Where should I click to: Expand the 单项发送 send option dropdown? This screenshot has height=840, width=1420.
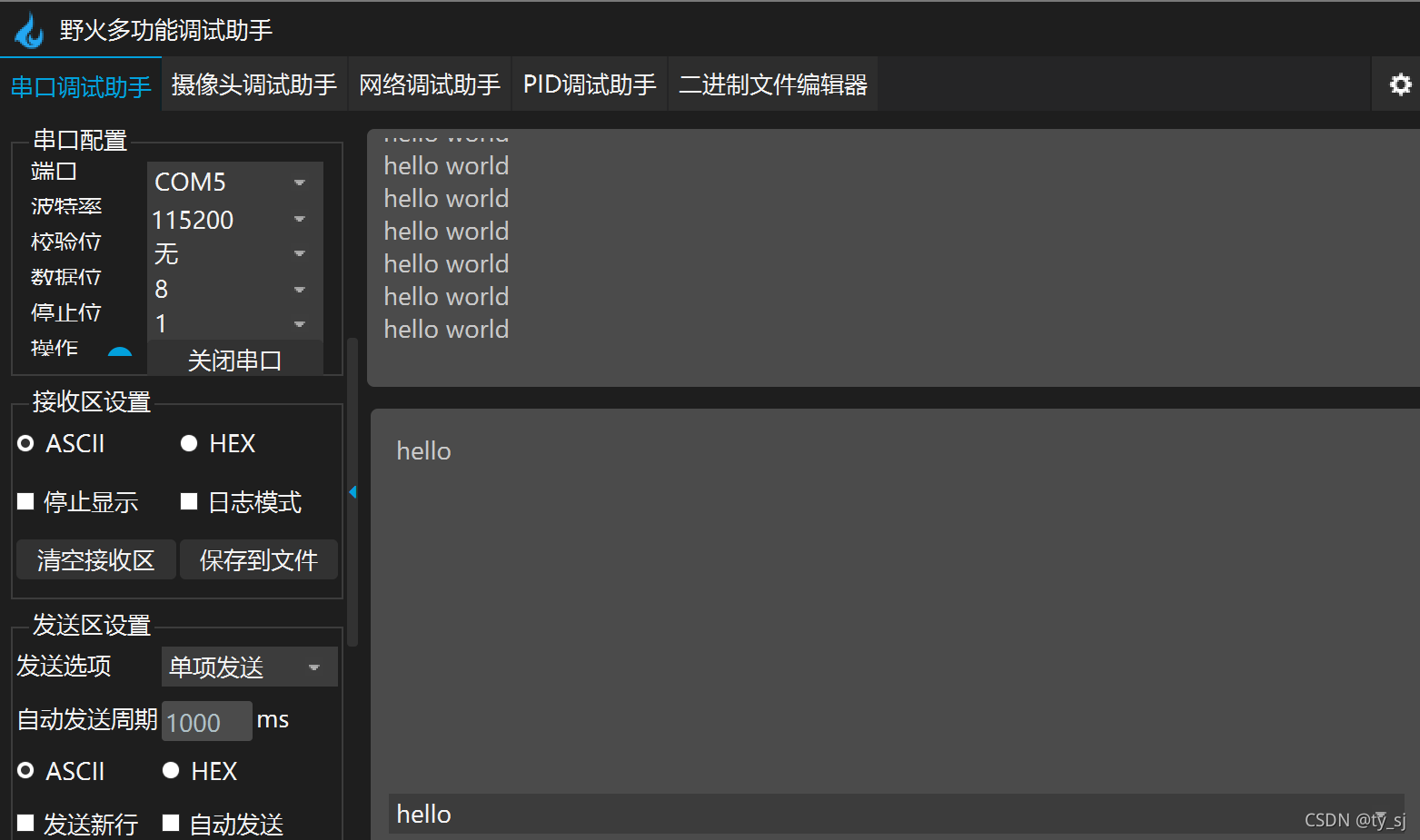[x=250, y=667]
